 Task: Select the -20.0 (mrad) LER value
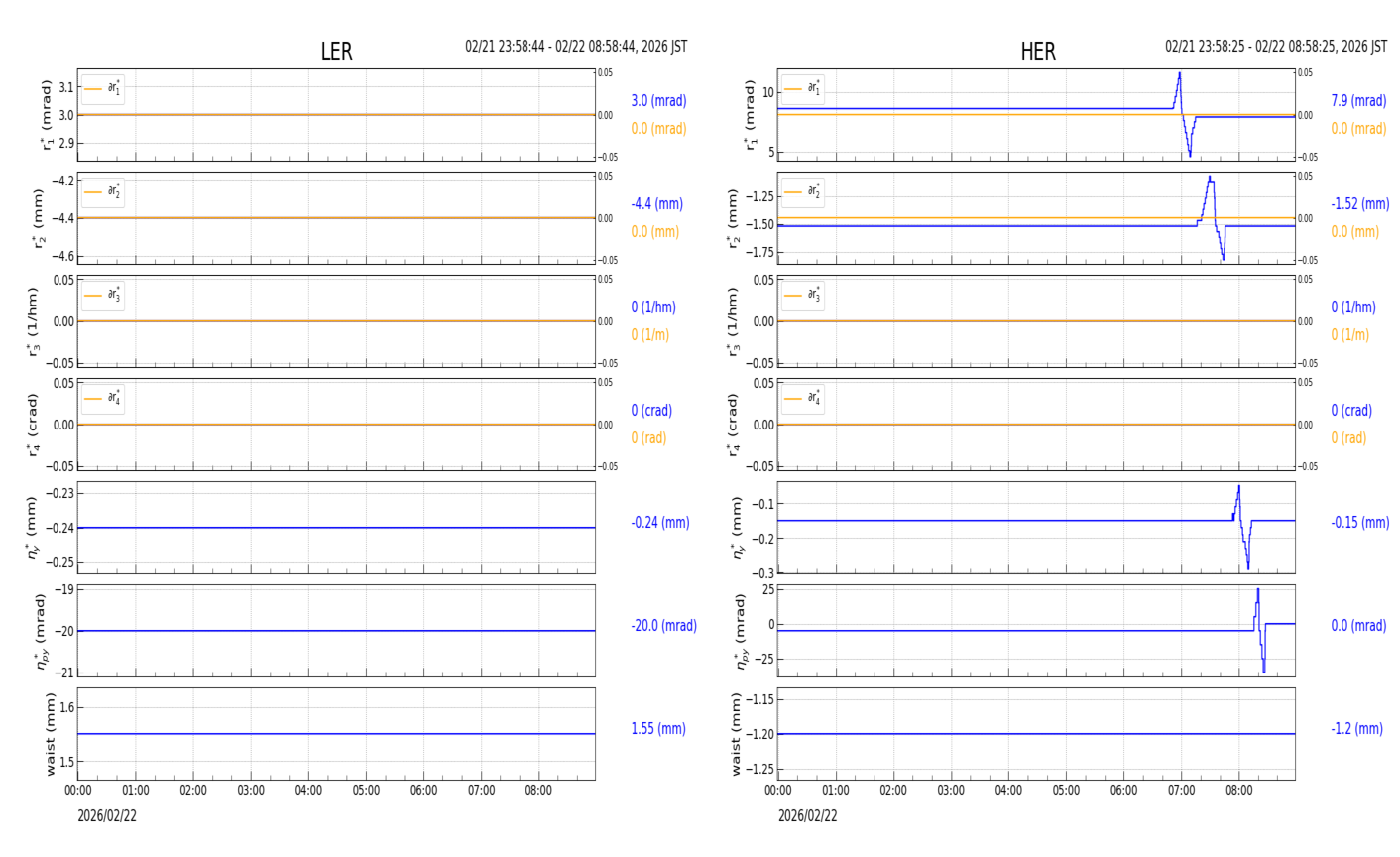pyautogui.click(x=663, y=626)
